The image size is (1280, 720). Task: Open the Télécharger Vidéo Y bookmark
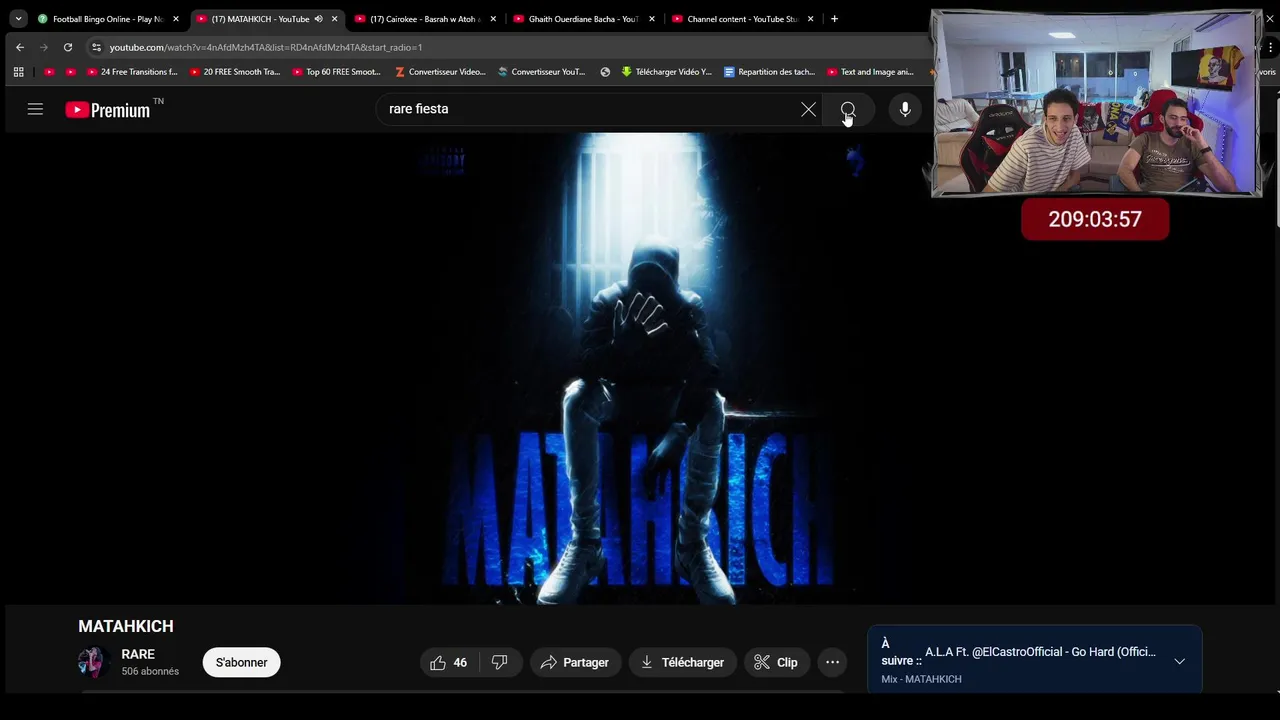click(x=667, y=72)
